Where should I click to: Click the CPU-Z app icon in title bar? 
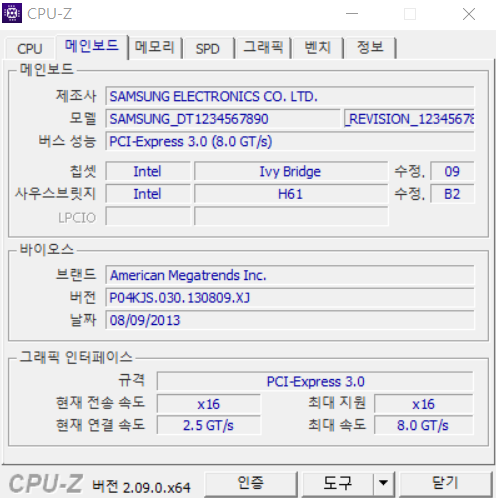point(12,13)
